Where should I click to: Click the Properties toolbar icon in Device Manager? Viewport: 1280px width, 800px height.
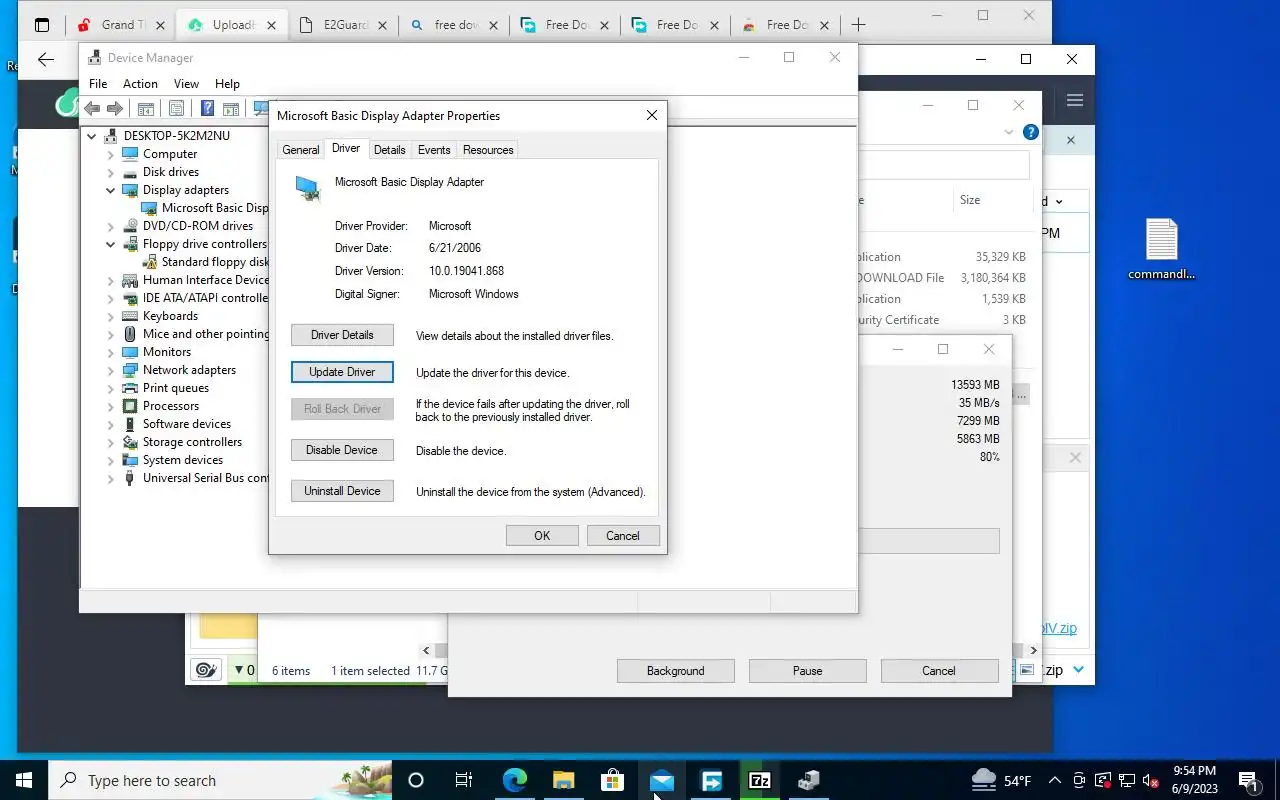(177, 109)
